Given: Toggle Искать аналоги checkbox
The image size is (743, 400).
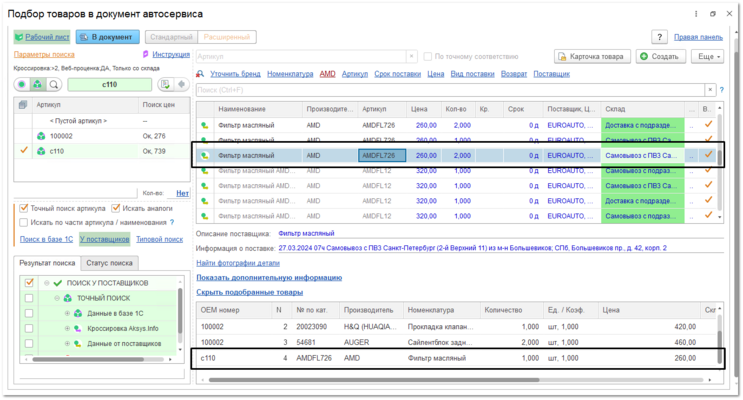Looking at the screenshot, I should tap(115, 208).
